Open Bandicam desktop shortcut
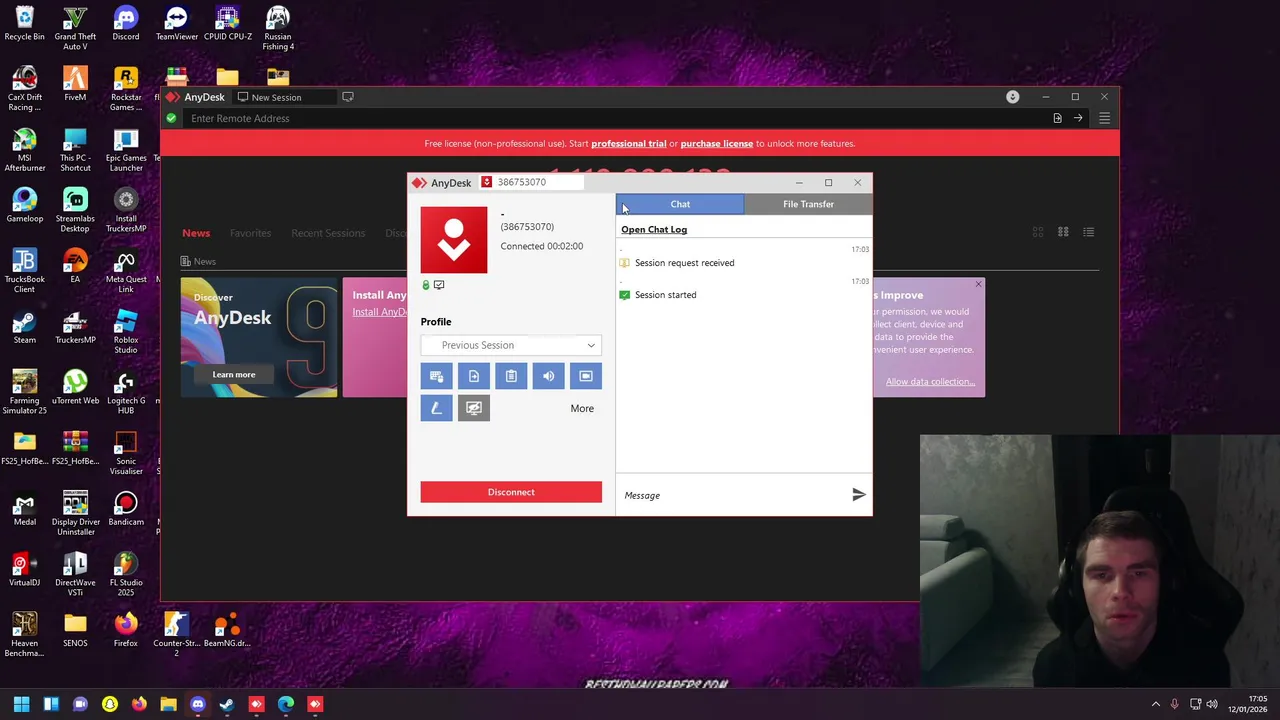Screen dimensions: 1280x720 126,509
